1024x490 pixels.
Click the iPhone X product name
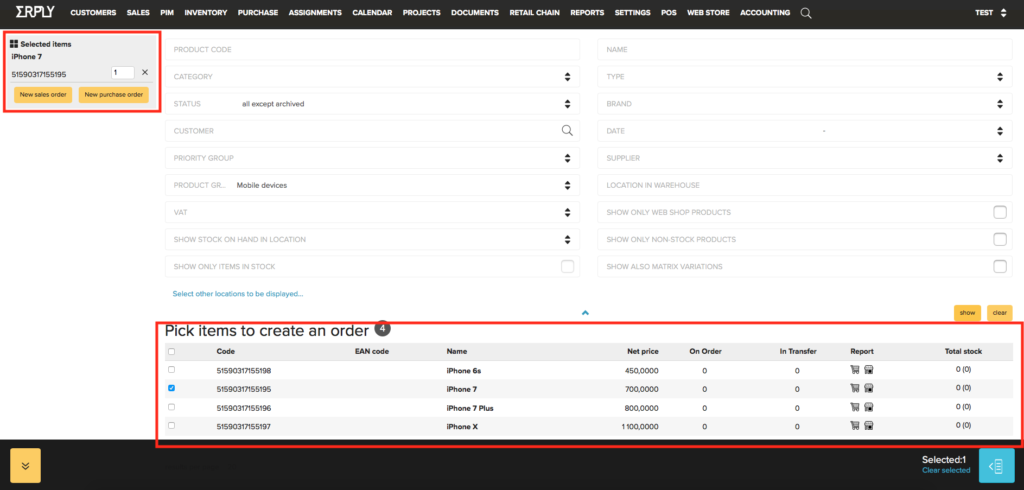click(462, 426)
